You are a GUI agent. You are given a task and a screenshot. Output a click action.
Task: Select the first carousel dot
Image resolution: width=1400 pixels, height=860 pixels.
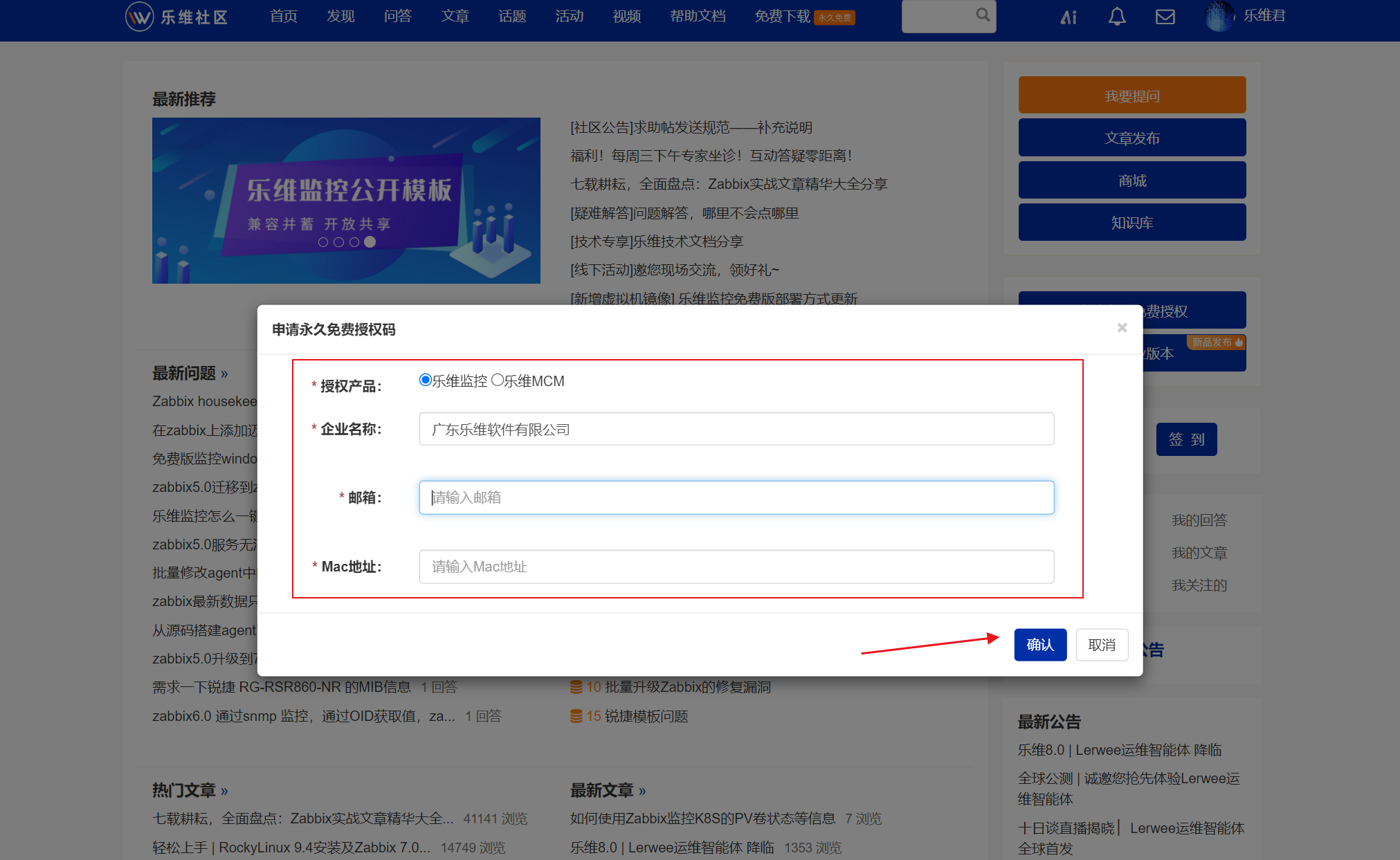coord(323,242)
